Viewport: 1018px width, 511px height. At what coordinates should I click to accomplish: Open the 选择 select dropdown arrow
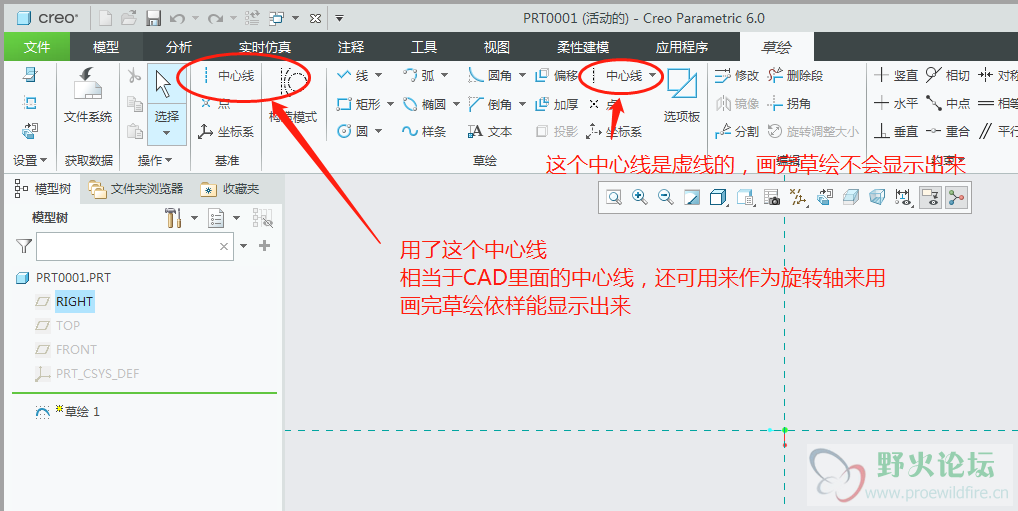pyautogui.click(x=166, y=133)
